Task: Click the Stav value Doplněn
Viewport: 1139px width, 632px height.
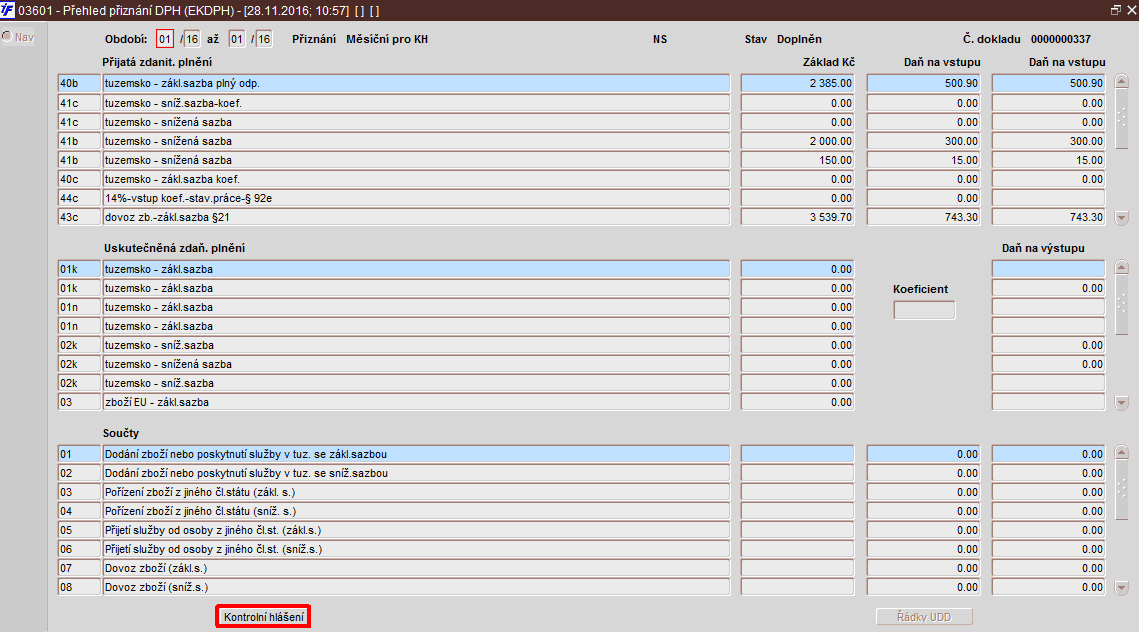Action: click(799, 39)
